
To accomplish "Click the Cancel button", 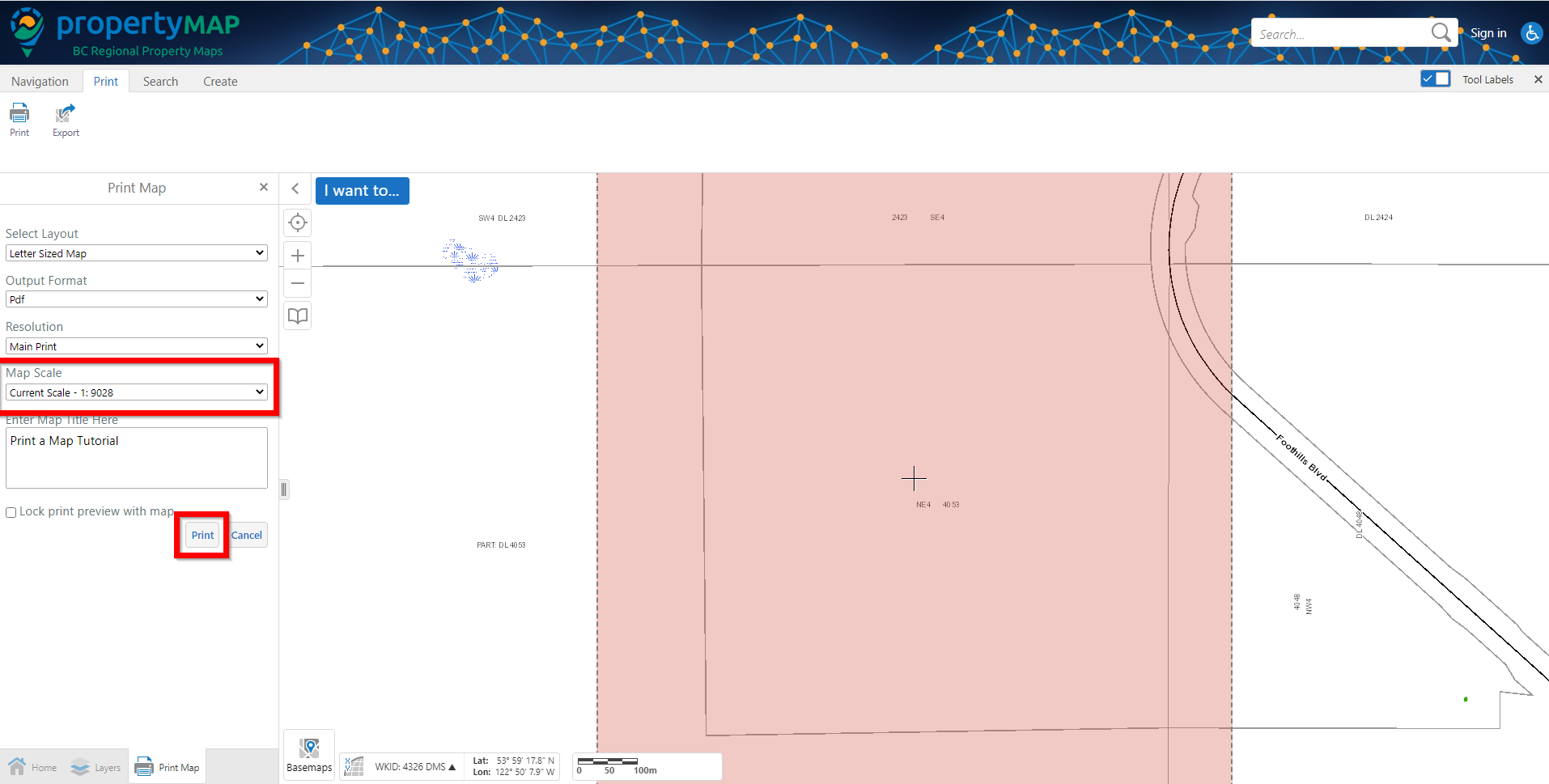I will point(247,535).
